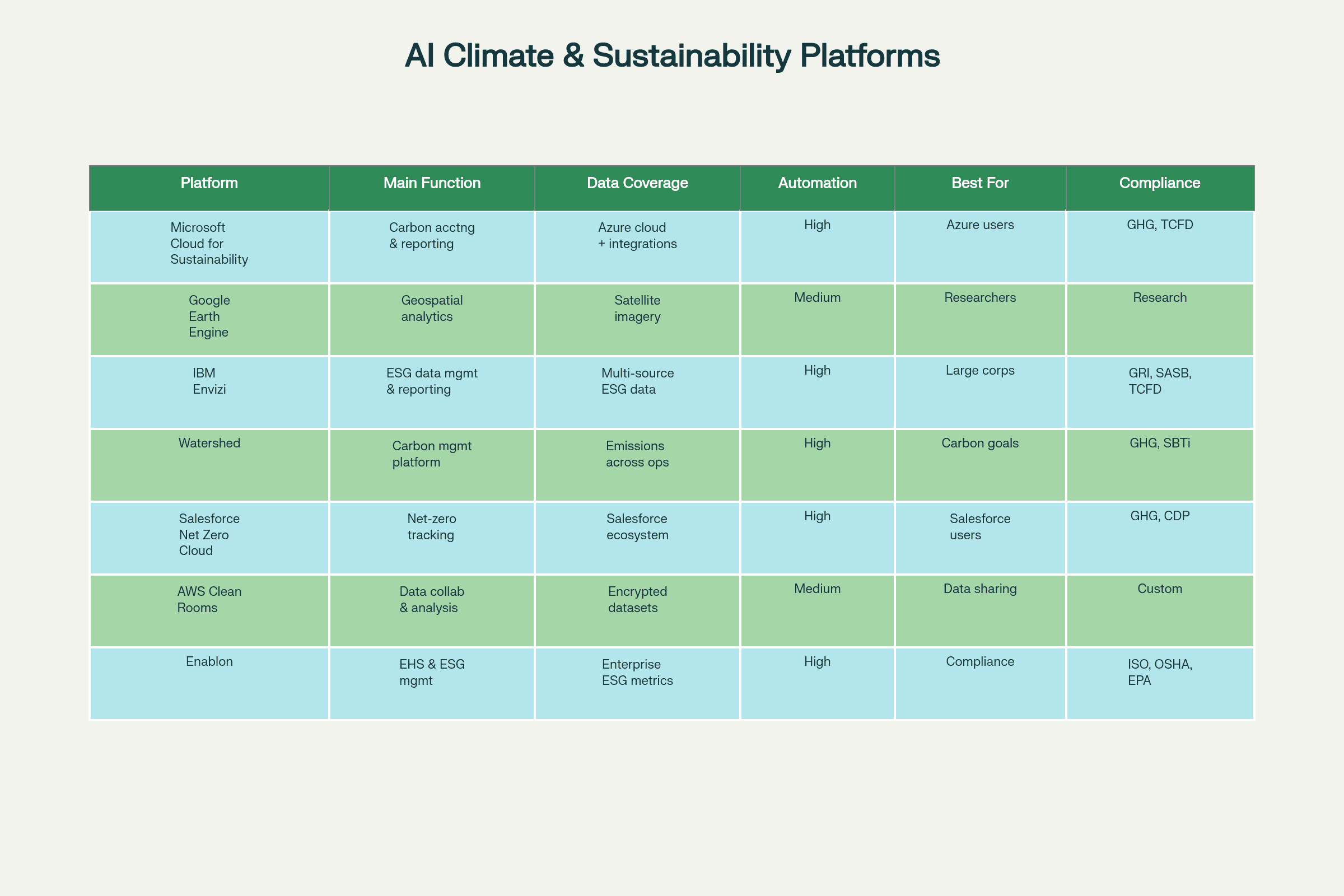The image size is (1344, 896).
Task: Select the Microsoft Cloud for Sustainability cell
Action: (209, 247)
